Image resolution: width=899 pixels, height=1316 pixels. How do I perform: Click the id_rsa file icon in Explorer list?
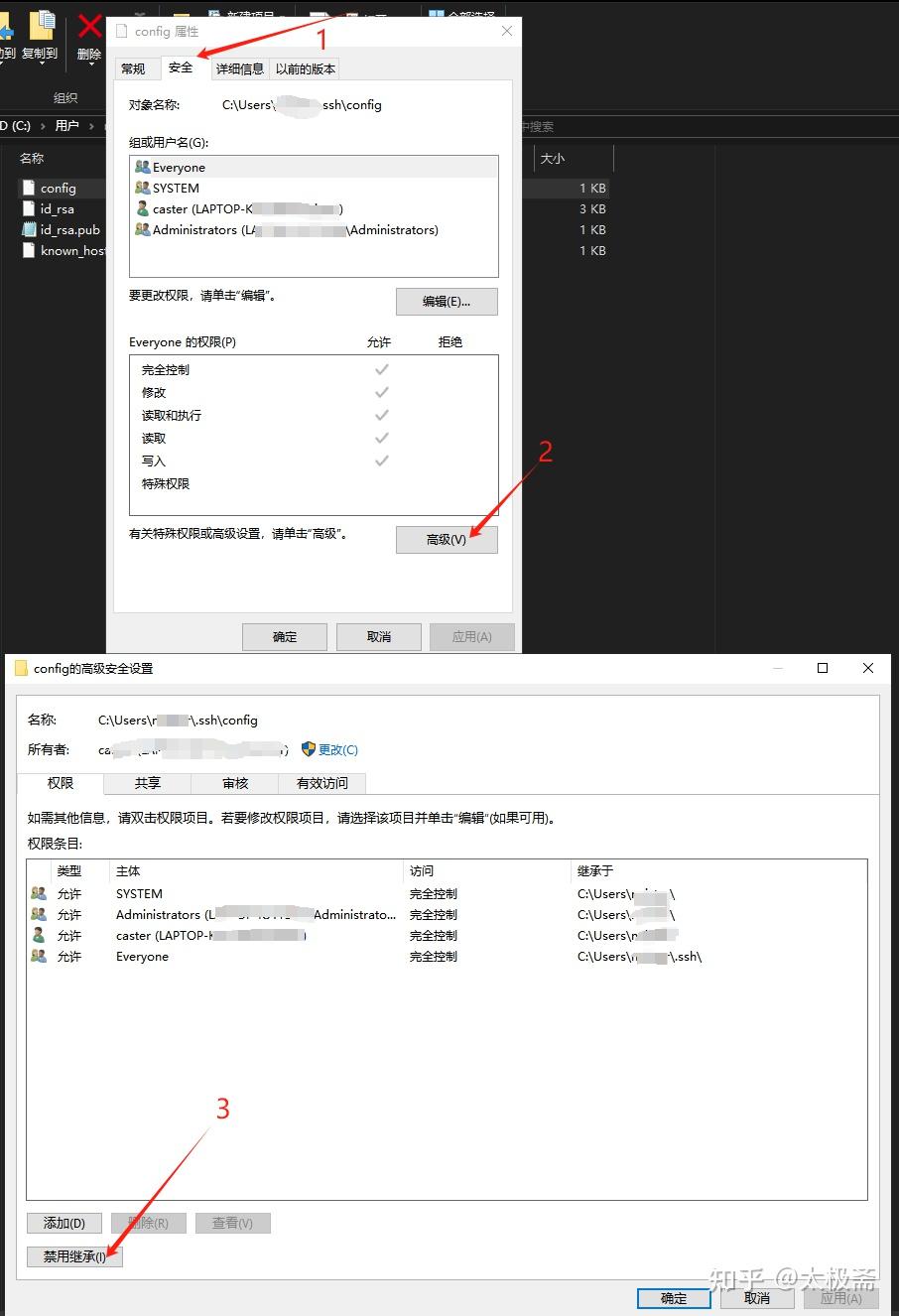[x=29, y=208]
